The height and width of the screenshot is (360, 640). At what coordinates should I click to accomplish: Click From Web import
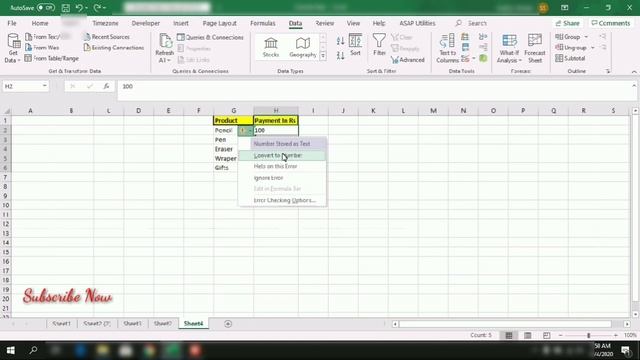(42, 47)
